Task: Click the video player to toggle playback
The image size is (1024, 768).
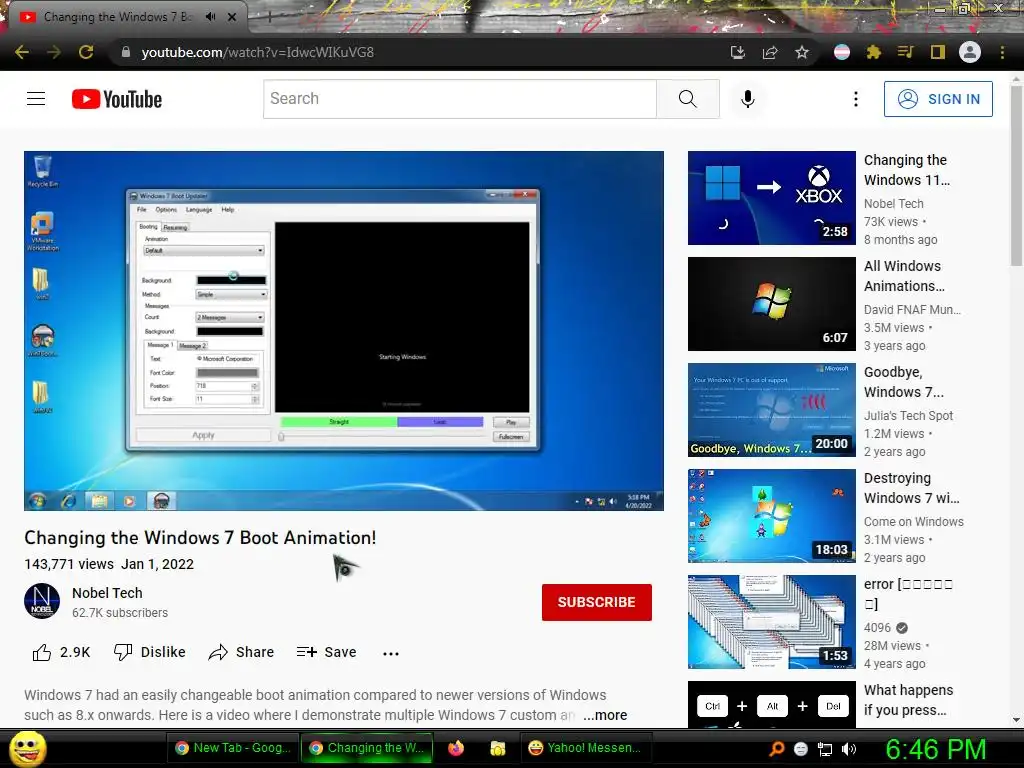Action: 344,330
